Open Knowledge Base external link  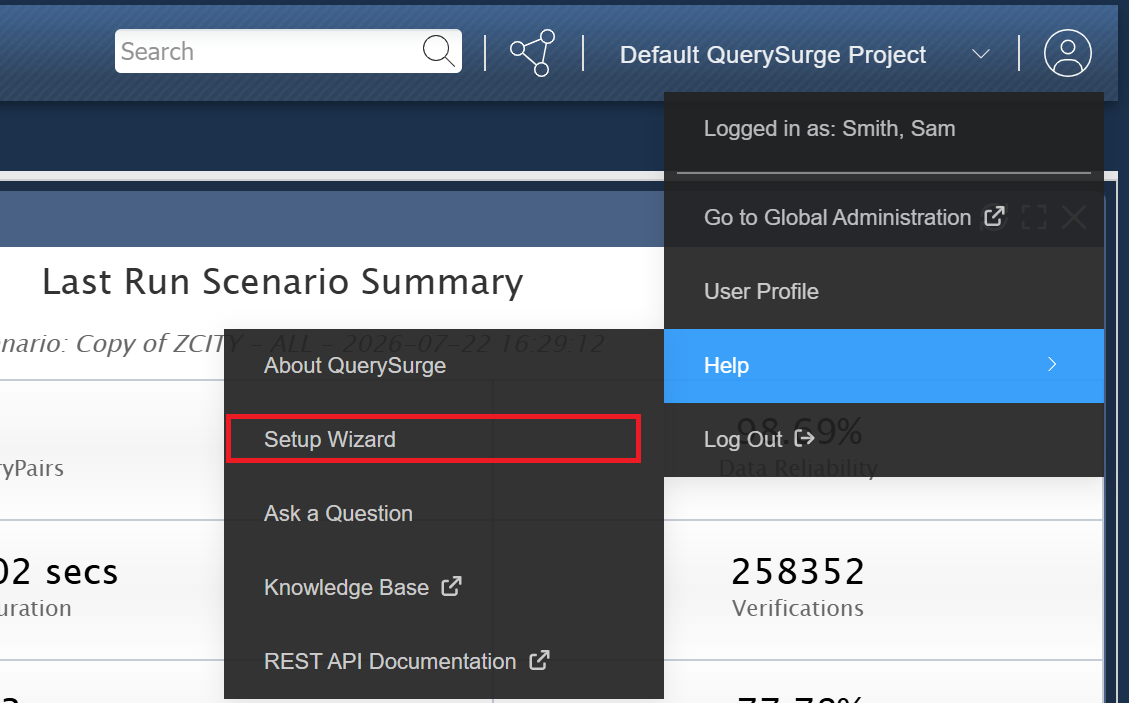pyautogui.click(x=444, y=587)
